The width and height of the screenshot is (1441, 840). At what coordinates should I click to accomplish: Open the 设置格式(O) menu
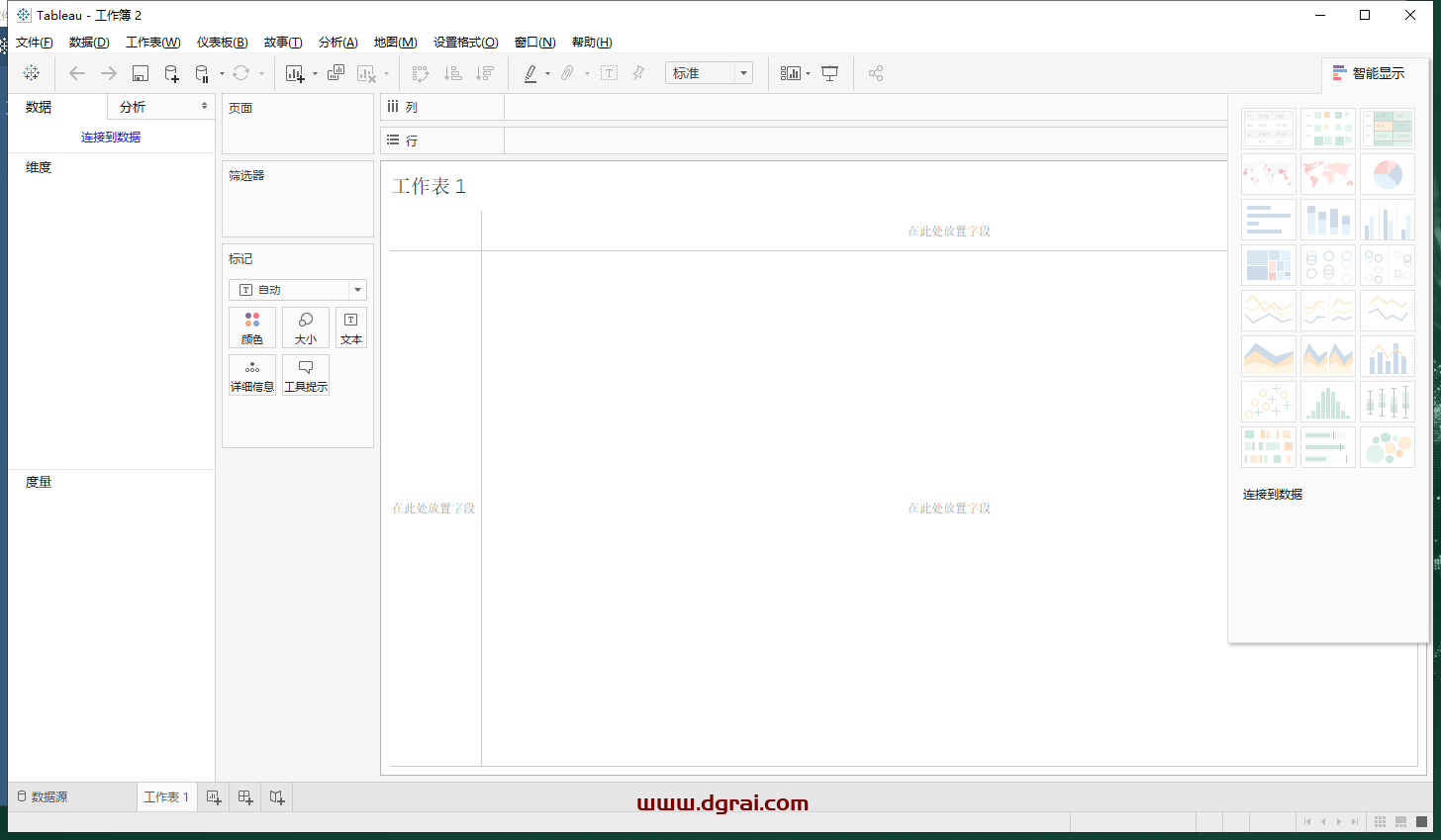pos(466,43)
